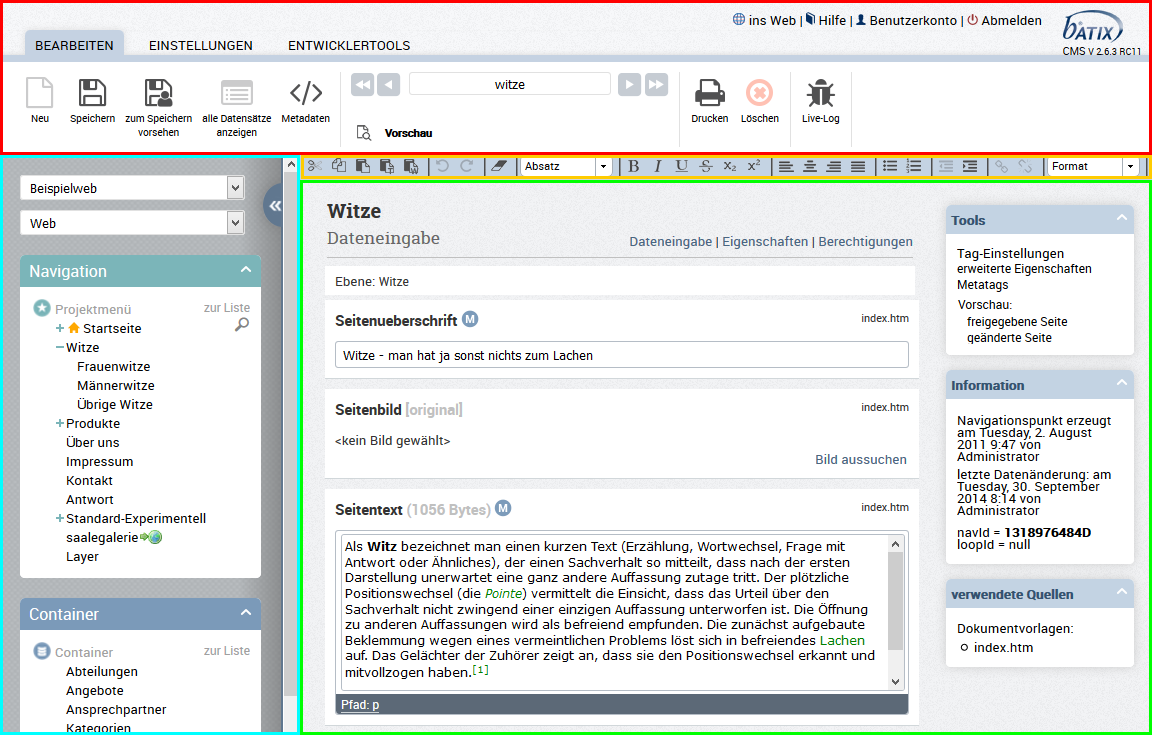
Task: Toggle bold formatting in editor toolbar
Action: (x=633, y=167)
